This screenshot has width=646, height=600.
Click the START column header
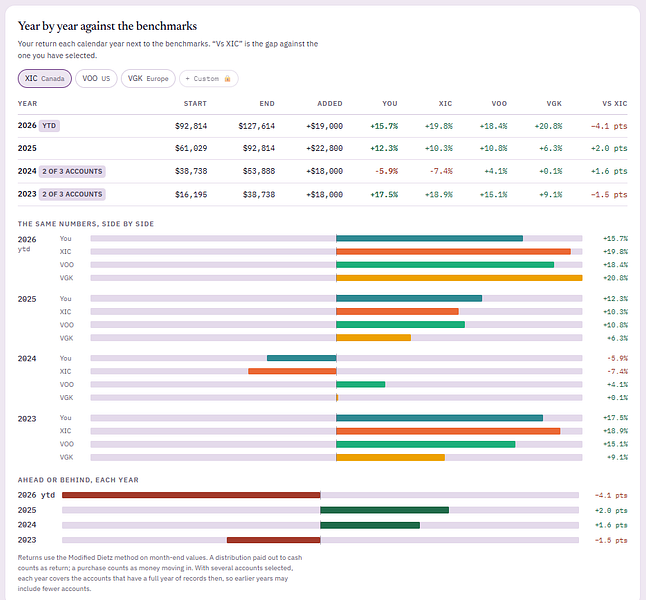click(x=195, y=103)
